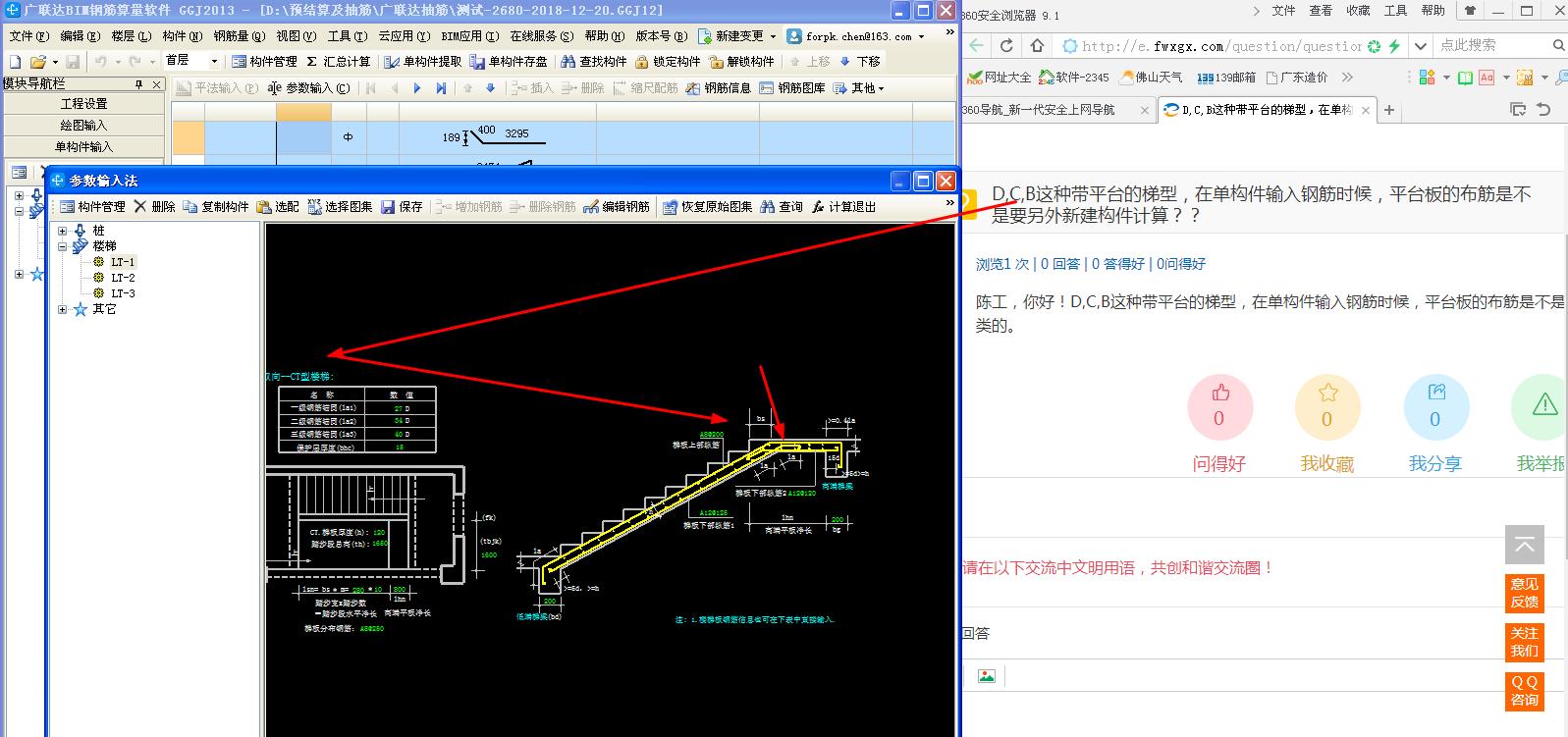Click 选配 toolbar button
This screenshot has height=737, width=1568.
point(278,207)
